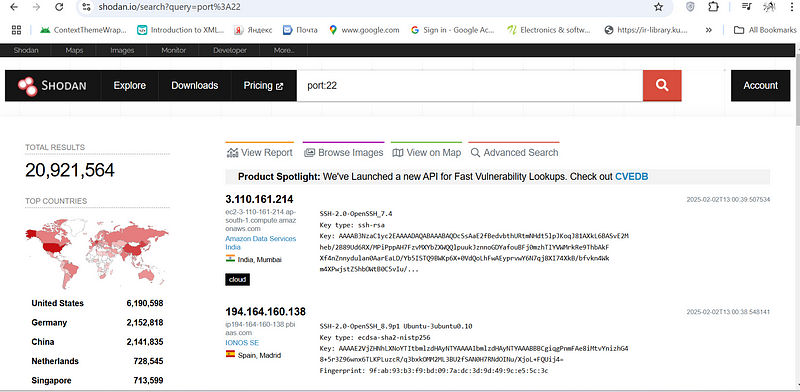Click the IONOS SE organization link
The image size is (800, 392).
pos(243,342)
